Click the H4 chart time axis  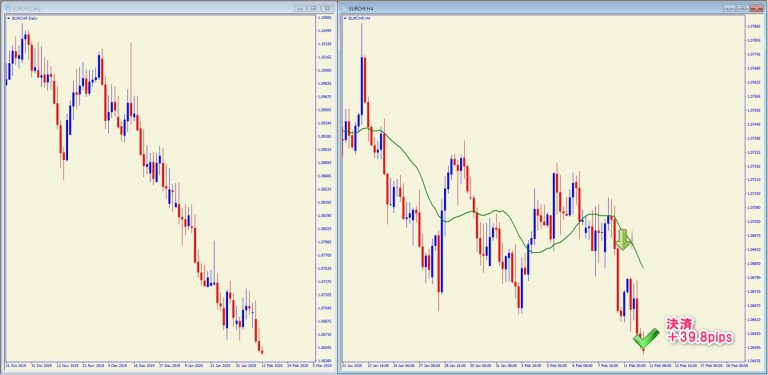tap(543, 366)
